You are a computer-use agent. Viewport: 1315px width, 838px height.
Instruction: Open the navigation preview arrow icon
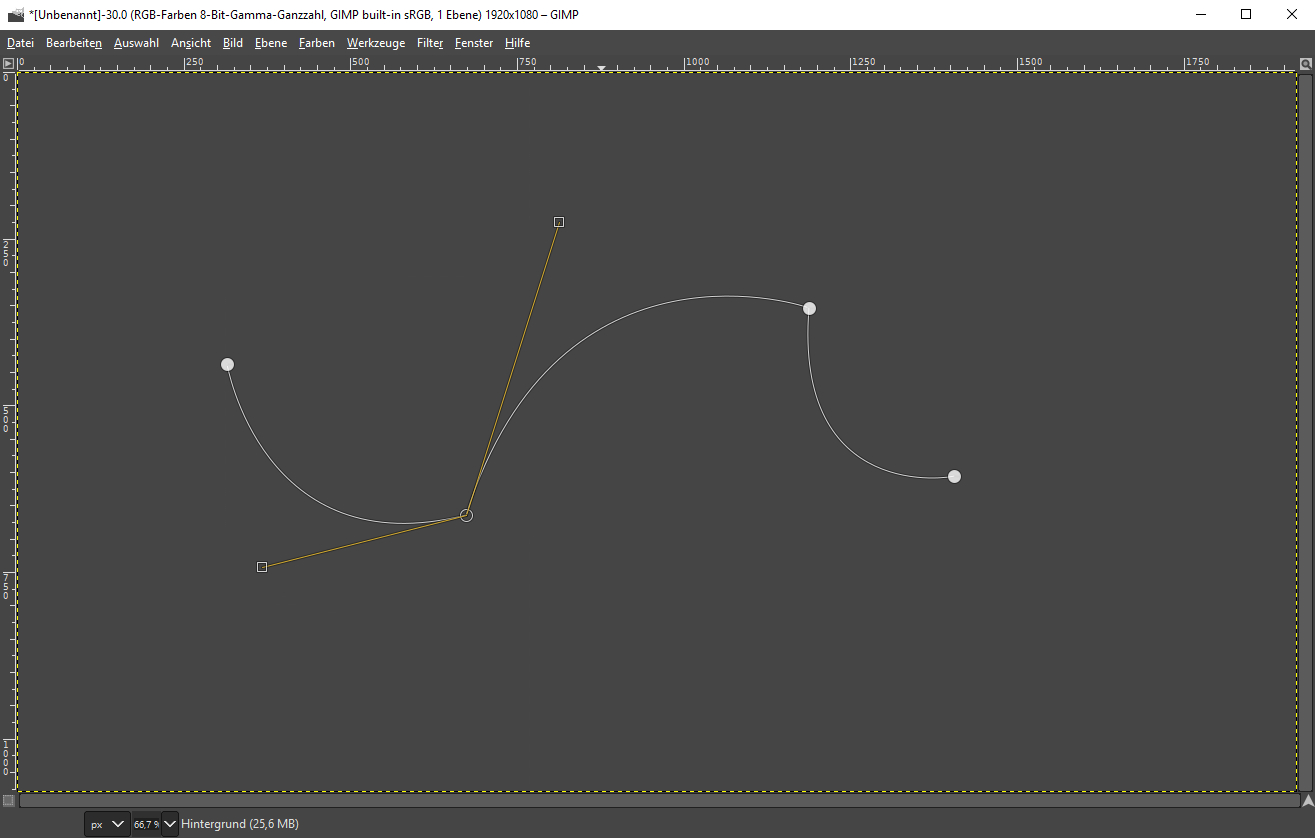pos(1307,800)
